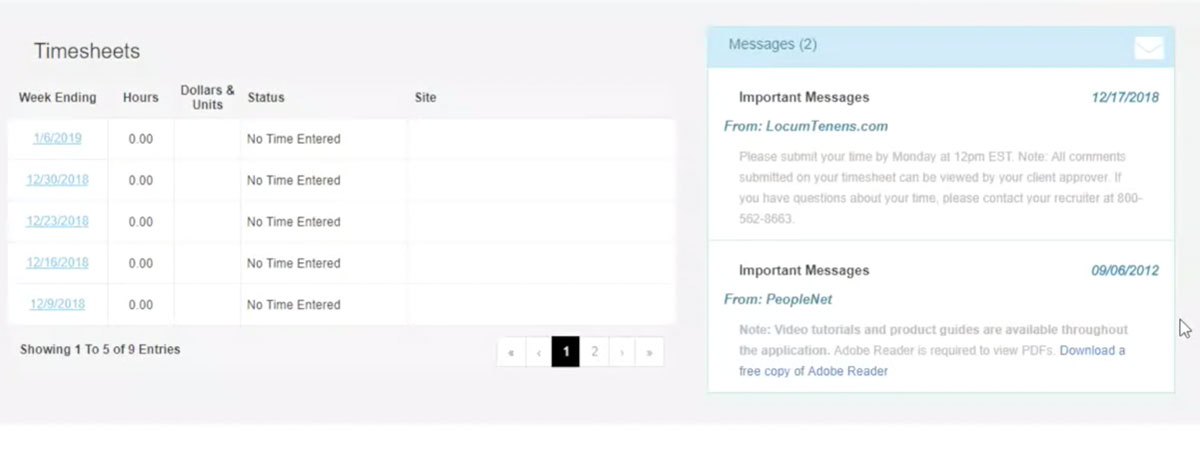This screenshot has width=1200, height=450.
Task: Download a free copy of Adobe Reader
Action: tap(932, 361)
